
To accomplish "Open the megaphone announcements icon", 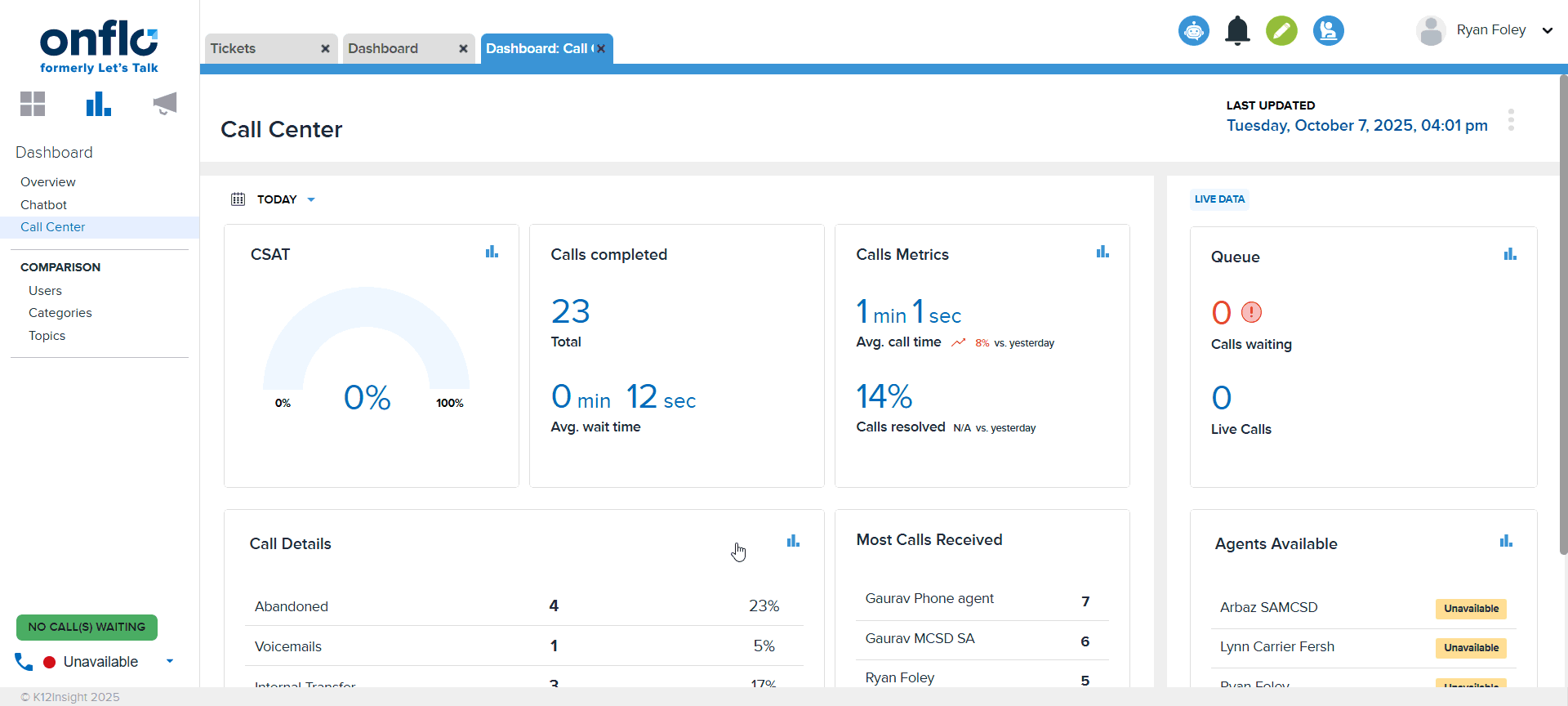I will pyautogui.click(x=164, y=104).
